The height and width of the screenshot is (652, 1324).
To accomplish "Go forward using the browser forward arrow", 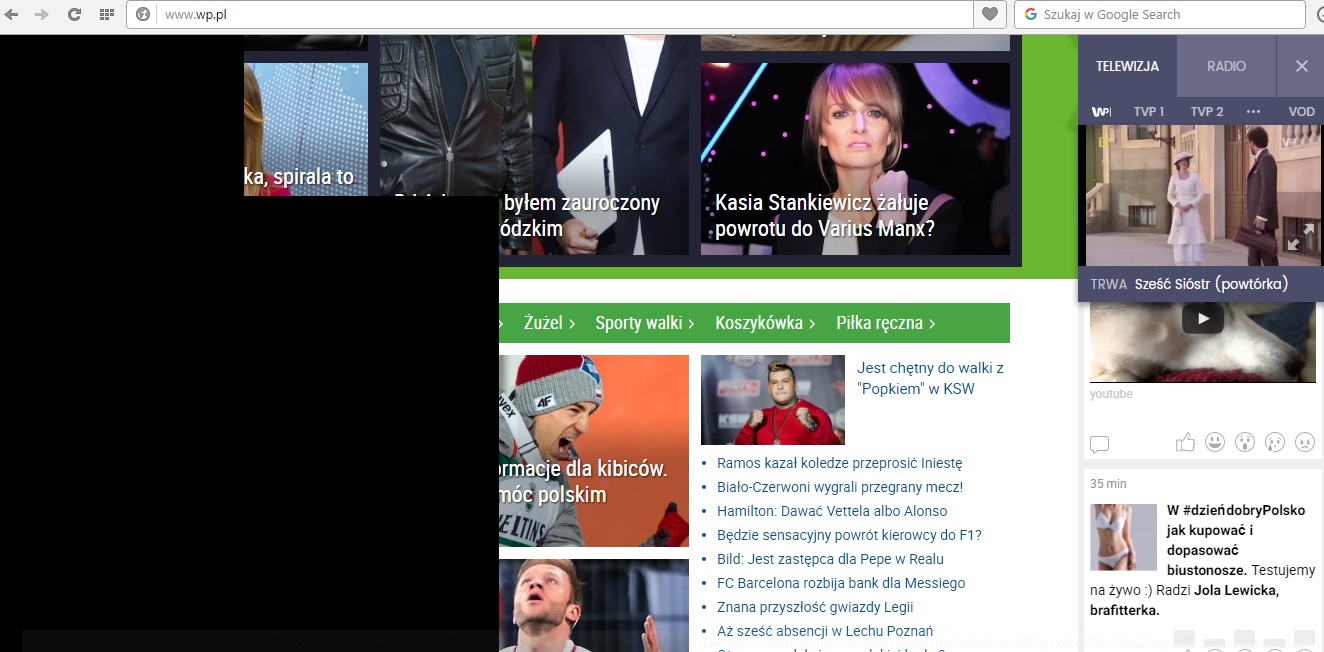I will 42,14.
